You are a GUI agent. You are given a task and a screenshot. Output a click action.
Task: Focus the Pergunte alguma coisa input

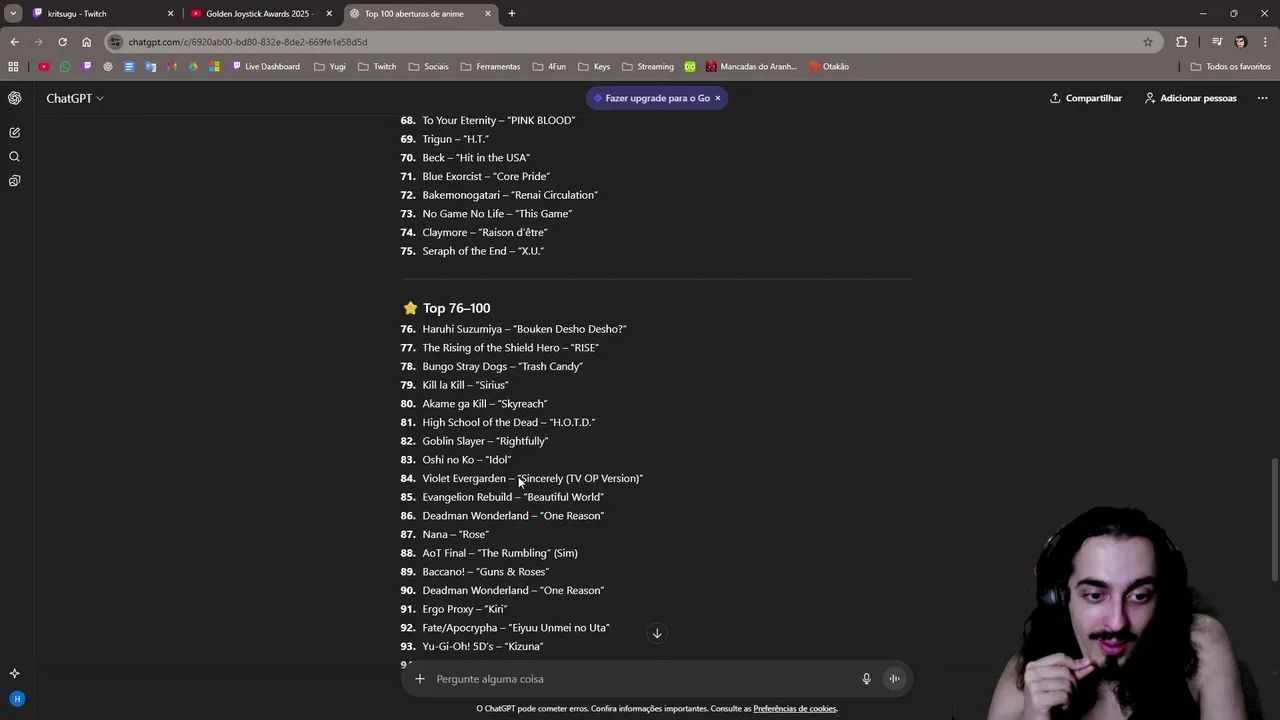pos(640,679)
